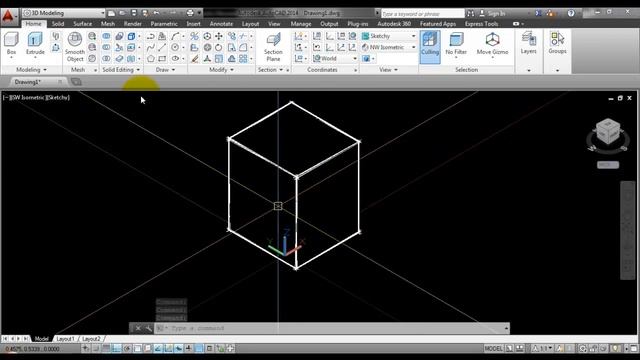Toggle the Culling selection option
The width and height of the screenshot is (640, 360).
click(x=430, y=47)
